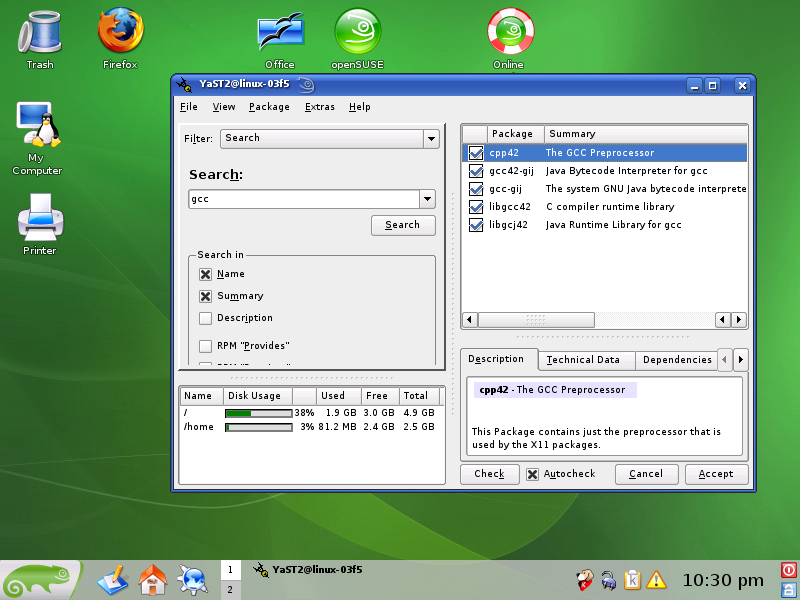The width and height of the screenshot is (800, 600).
Task: Click the Accept button
Action: coord(715,474)
